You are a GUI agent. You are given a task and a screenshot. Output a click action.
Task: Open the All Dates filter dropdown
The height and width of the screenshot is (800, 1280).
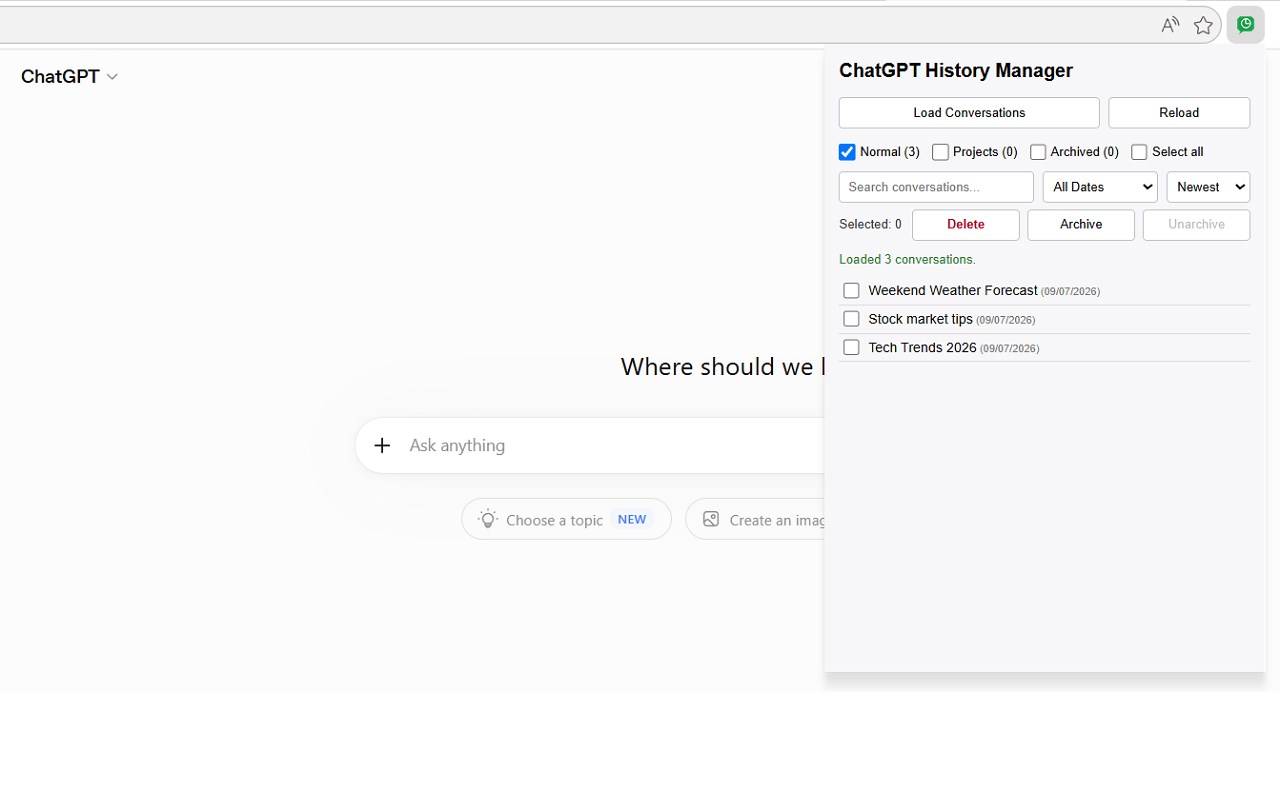[1100, 187]
